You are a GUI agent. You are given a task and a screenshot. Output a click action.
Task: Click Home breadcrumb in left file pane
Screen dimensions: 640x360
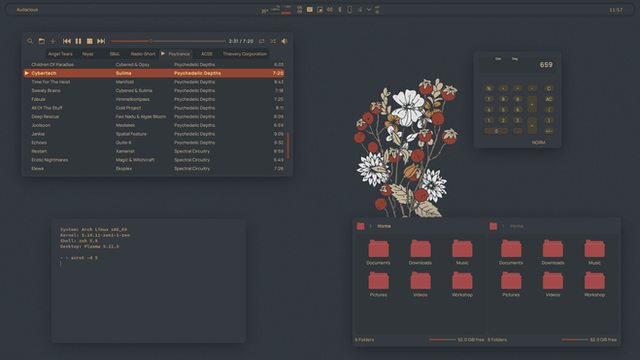coord(384,226)
